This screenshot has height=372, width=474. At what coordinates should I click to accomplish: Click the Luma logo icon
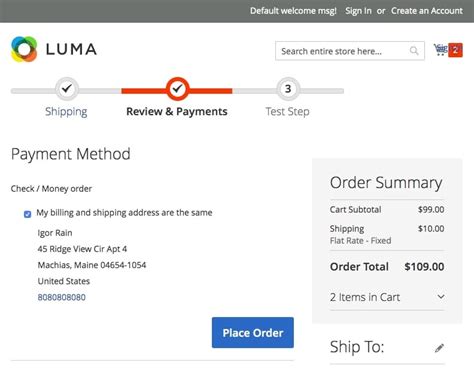point(24,49)
